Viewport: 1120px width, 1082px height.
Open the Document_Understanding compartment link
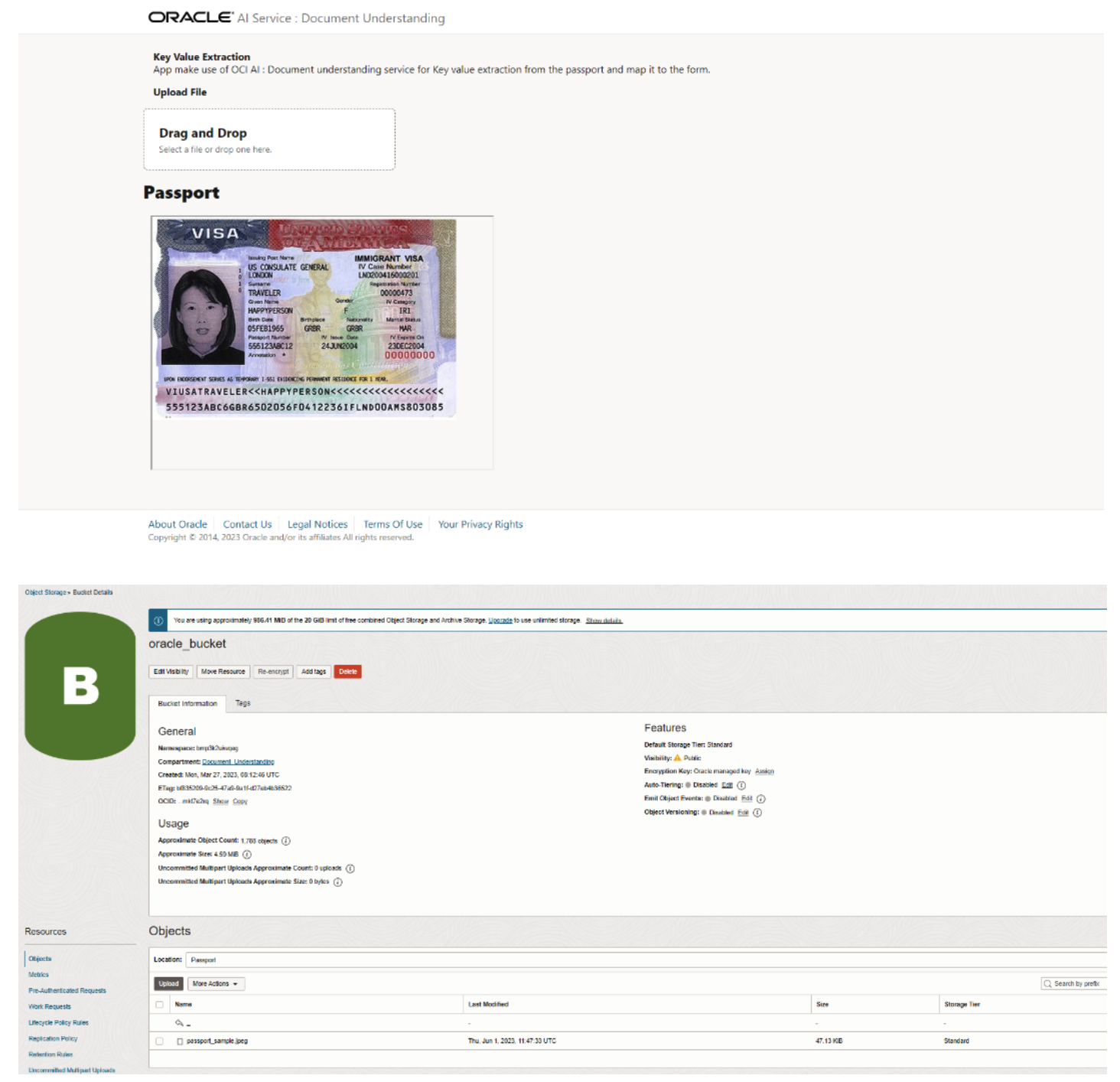(x=238, y=761)
